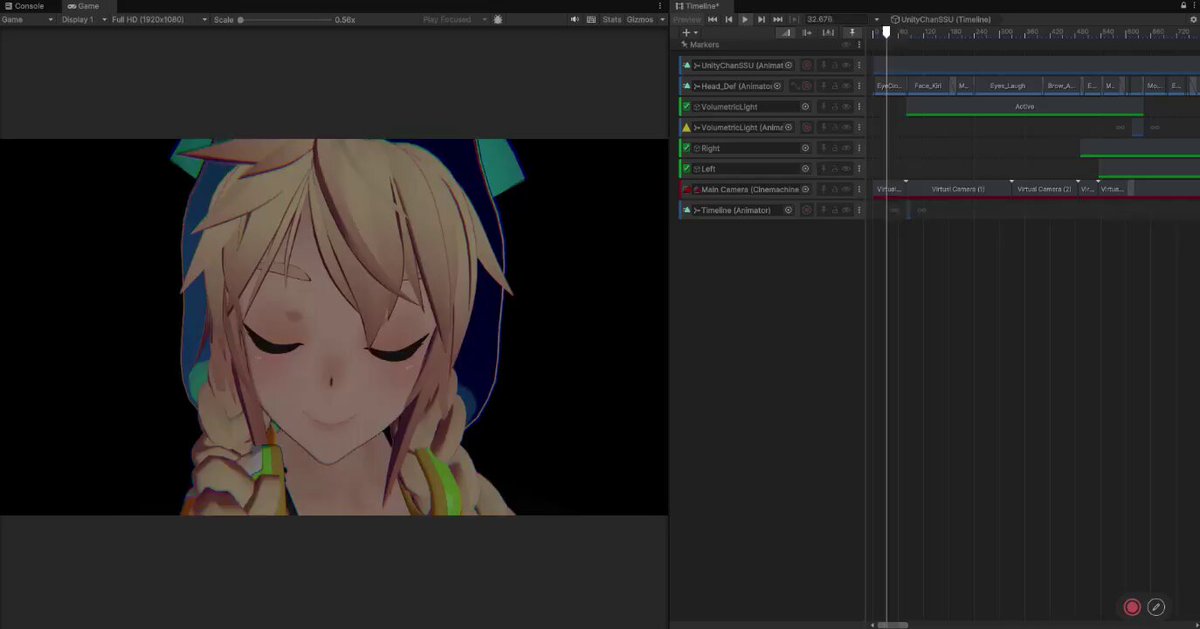Toggle the VolumetricLight activation track checkbox
The image size is (1200, 629).
[x=686, y=107]
